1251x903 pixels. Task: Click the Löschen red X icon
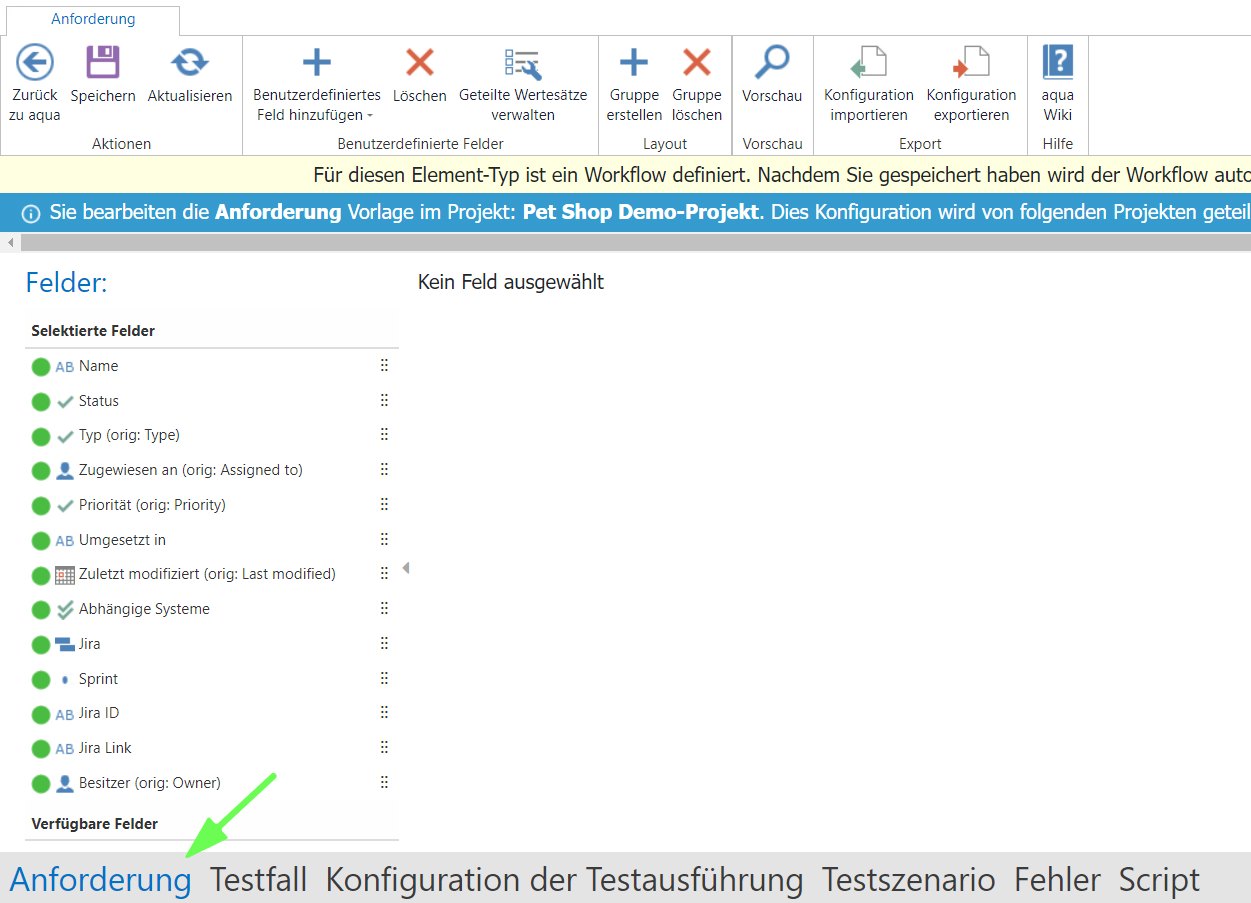point(419,63)
